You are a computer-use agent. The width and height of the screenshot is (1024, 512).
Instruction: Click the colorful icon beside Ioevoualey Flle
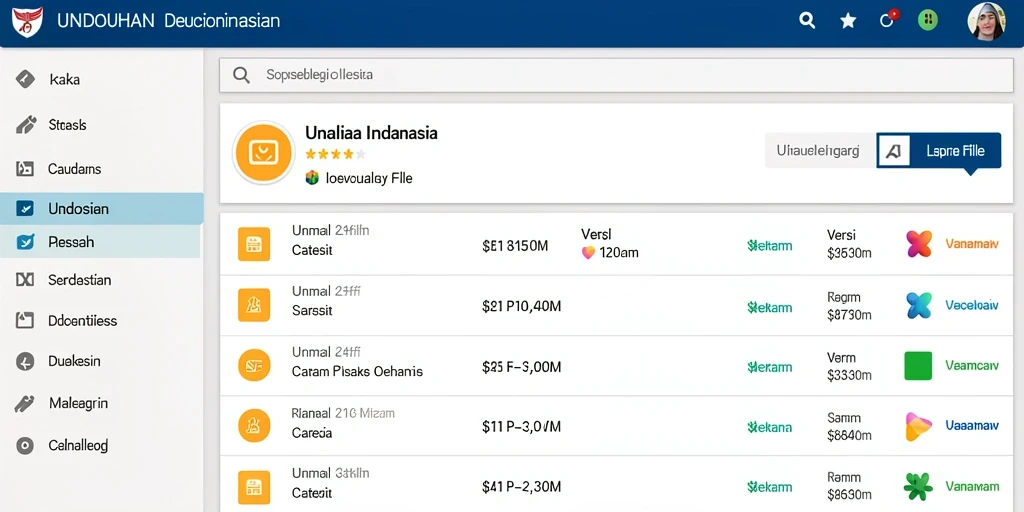[x=312, y=177]
